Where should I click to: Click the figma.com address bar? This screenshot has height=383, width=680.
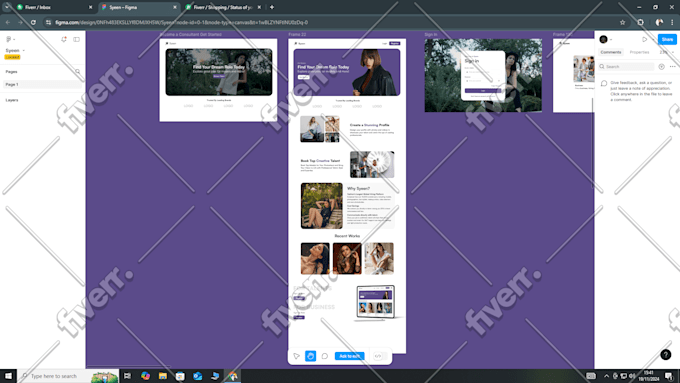334,23
